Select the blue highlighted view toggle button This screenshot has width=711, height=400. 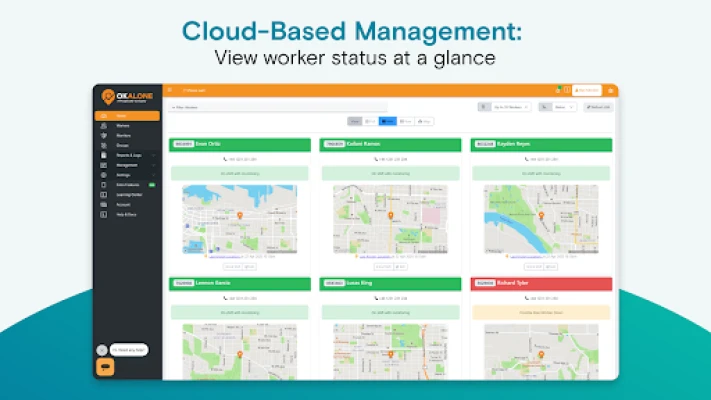(x=388, y=121)
